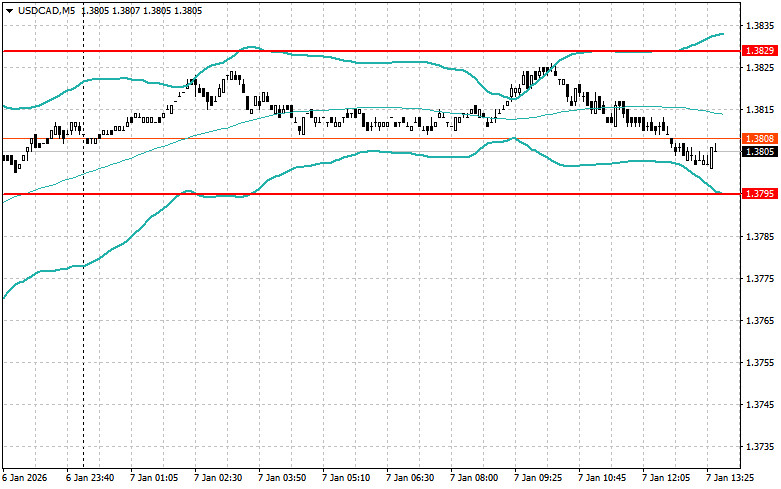Select the orange 1.3808 price tag
This screenshot has width=781, height=489.
click(760, 137)
